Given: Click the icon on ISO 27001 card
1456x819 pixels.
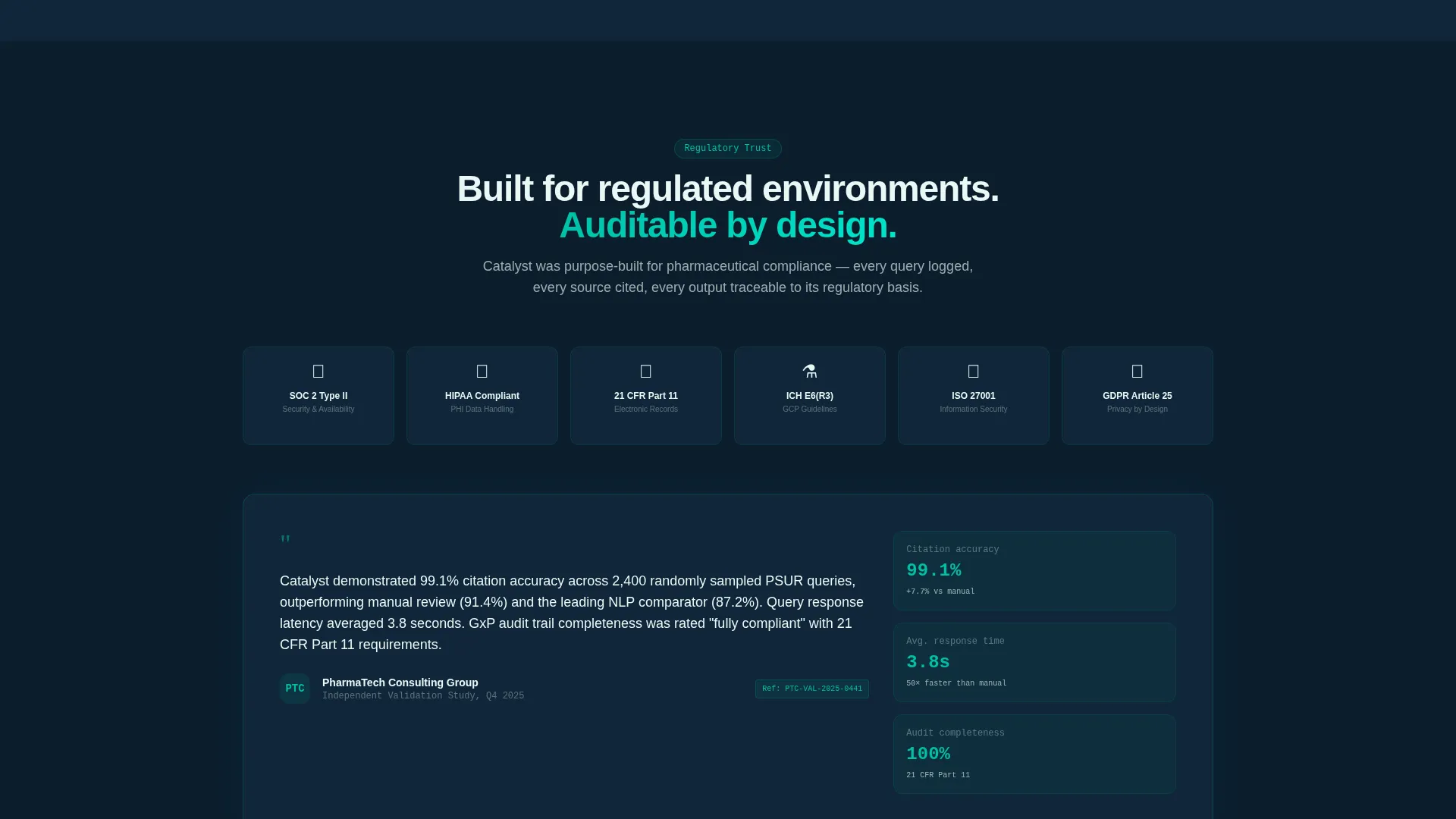Looking at the screenshot, I should (x=974, y=372).
